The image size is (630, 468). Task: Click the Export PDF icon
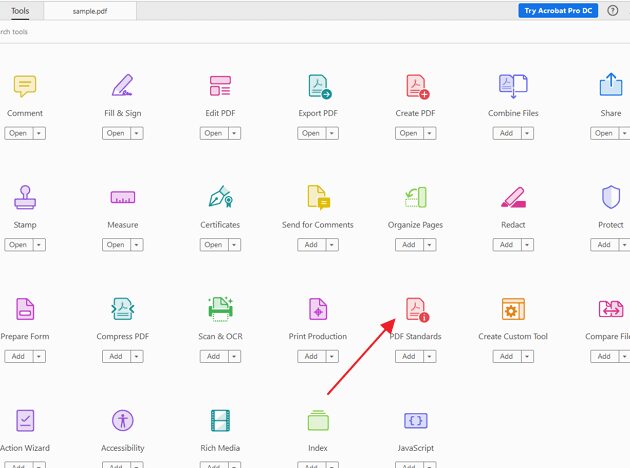click(x=319, y=86)
